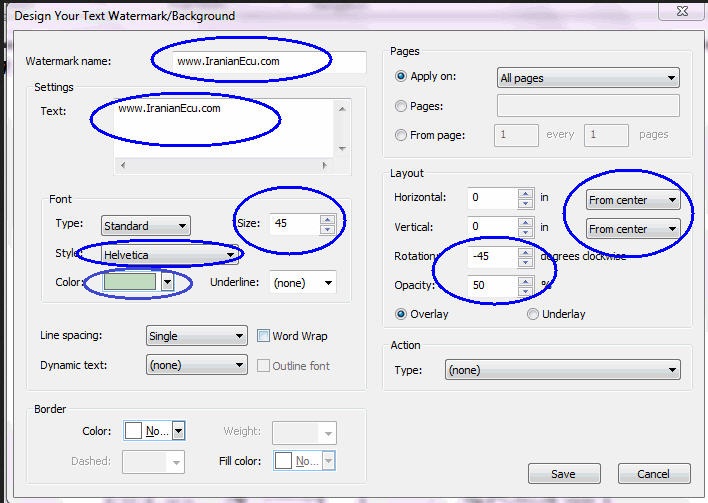Open the Style dropdown showing Helvetica

(170, 255)
